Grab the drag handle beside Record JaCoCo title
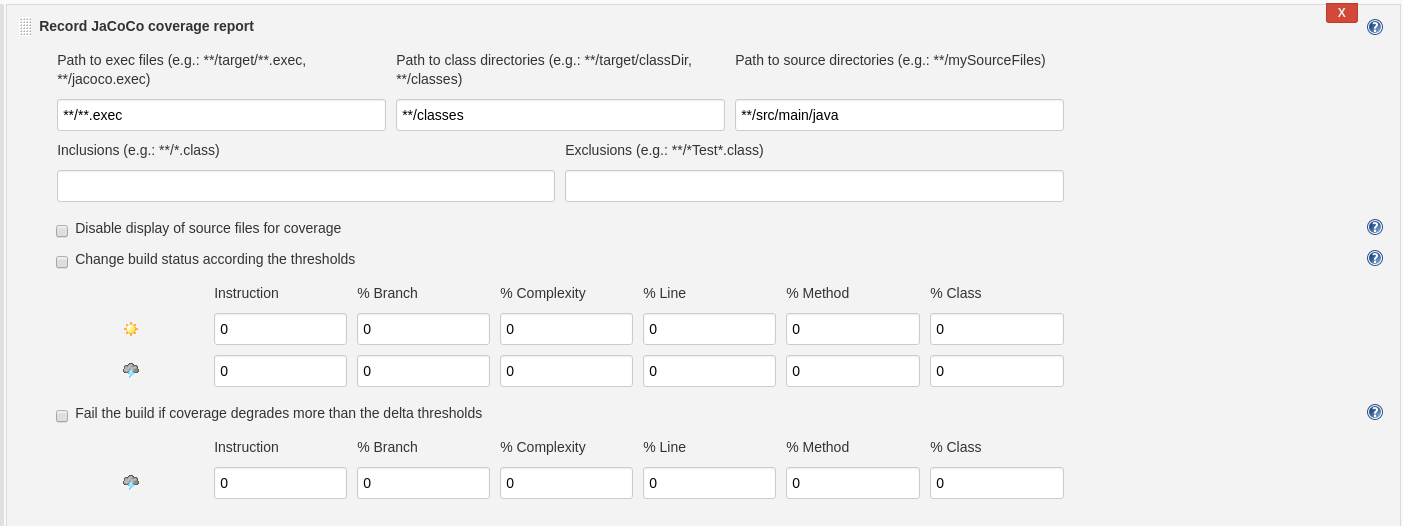The height and width of the screenshot is (526, 1403). pos(25,26)
